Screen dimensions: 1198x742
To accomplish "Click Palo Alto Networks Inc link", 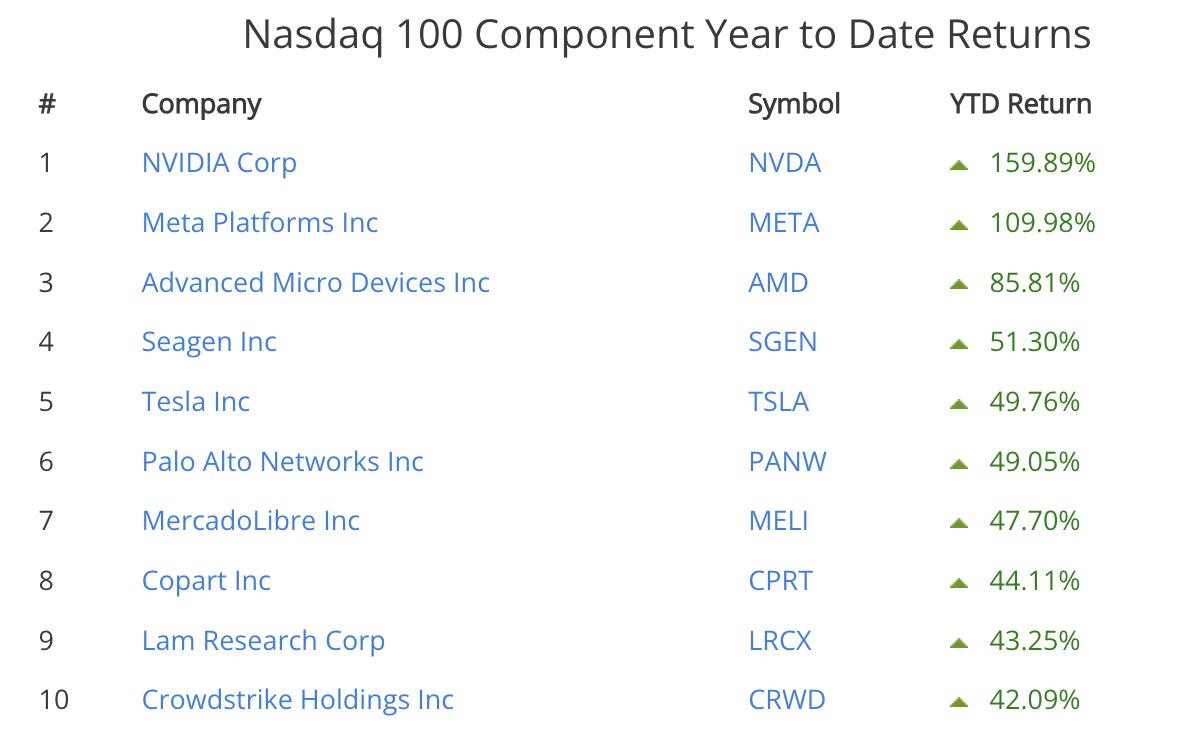I will [x=283, y=461].
